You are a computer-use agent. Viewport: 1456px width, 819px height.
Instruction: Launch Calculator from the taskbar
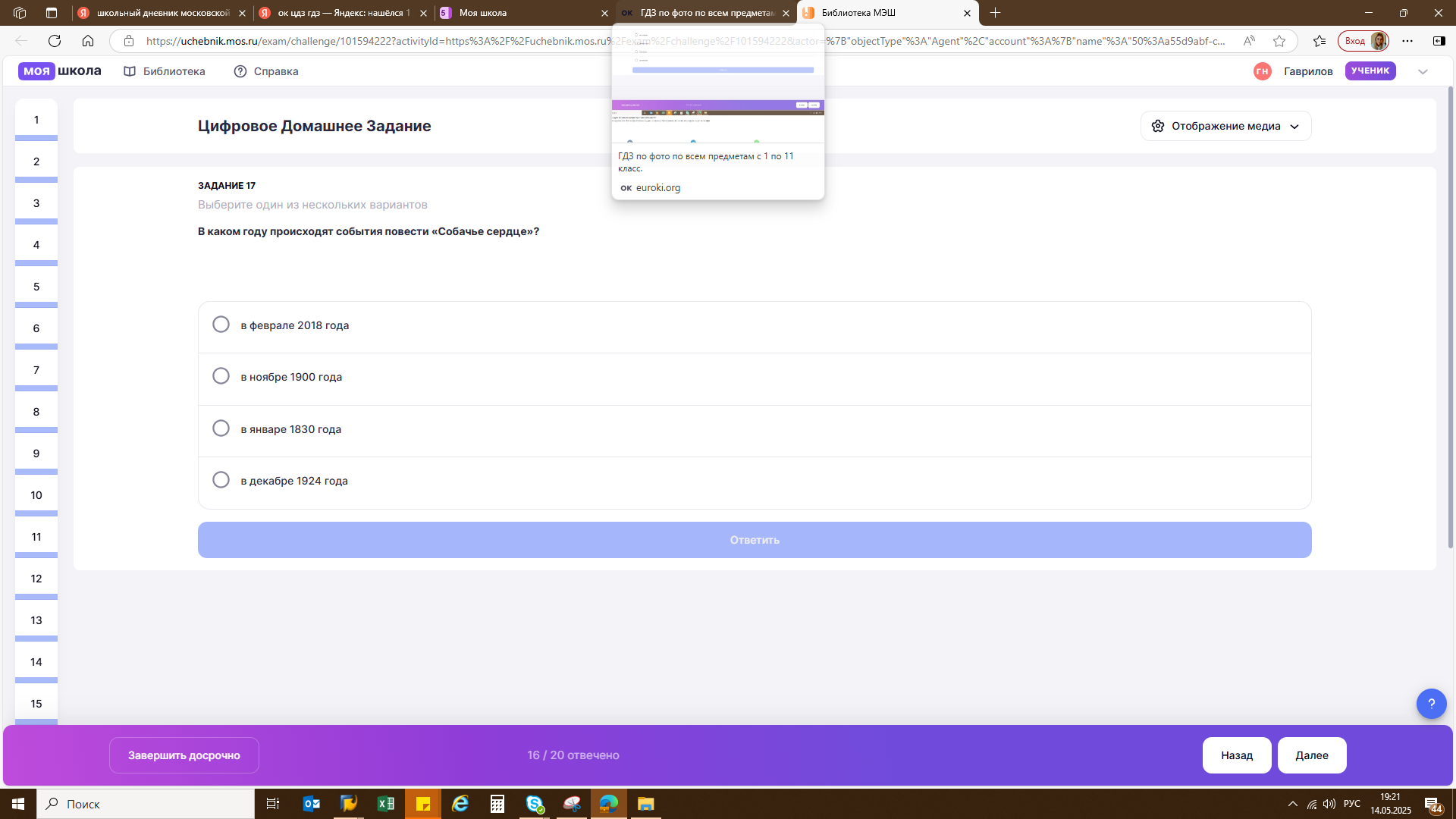[497, 804]
